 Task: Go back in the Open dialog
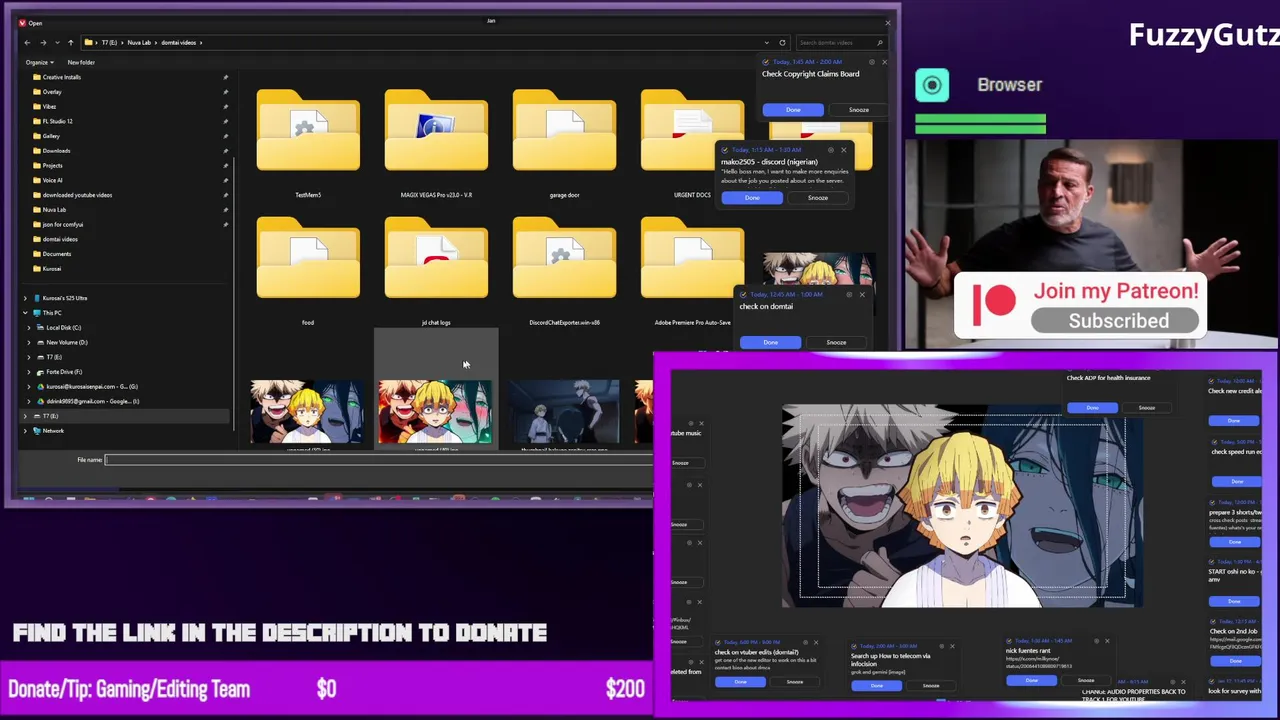coord(27,42)
